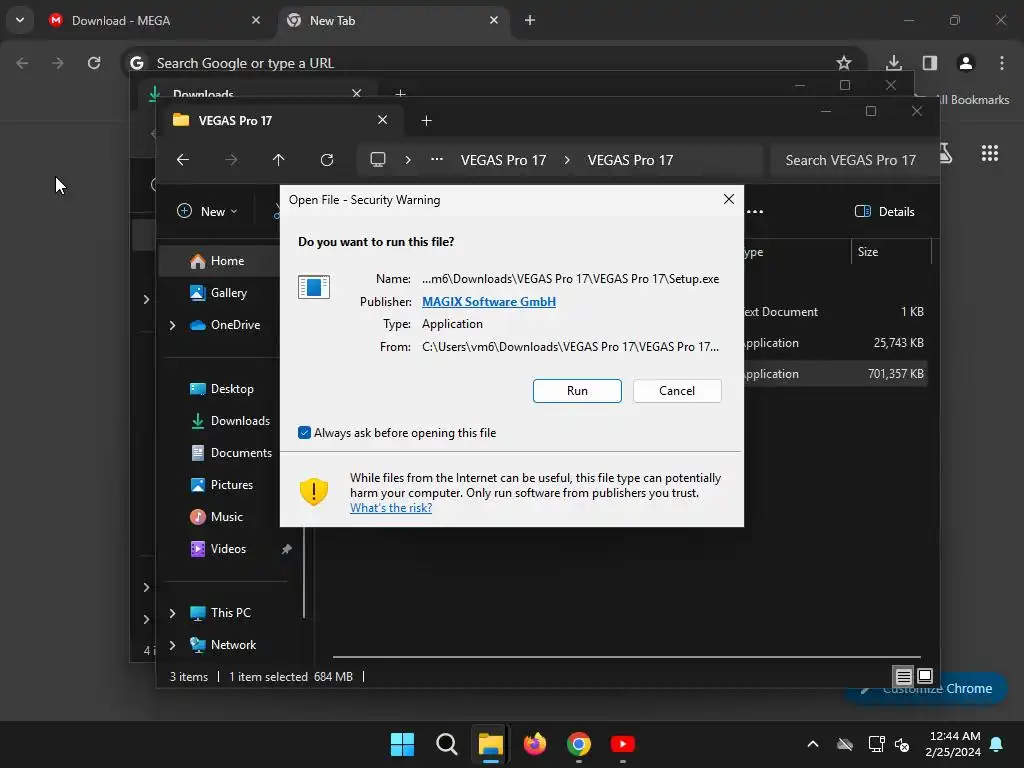Sort files by the Size column
1024x768 pixels.
tap(891, 251)
